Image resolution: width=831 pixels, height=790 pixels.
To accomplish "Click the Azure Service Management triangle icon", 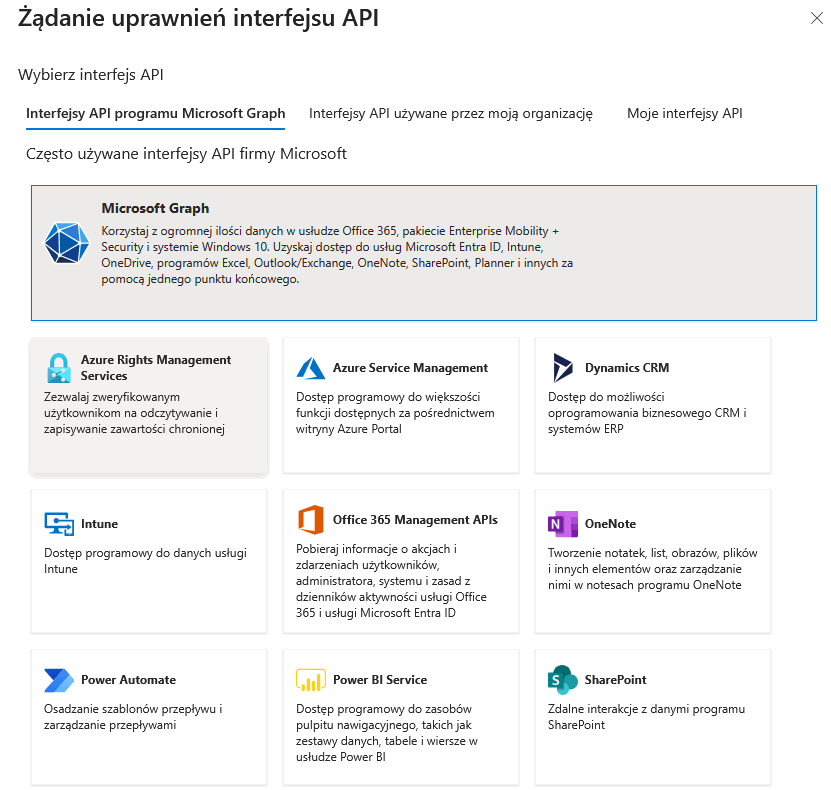I will (x=311, y=368).
